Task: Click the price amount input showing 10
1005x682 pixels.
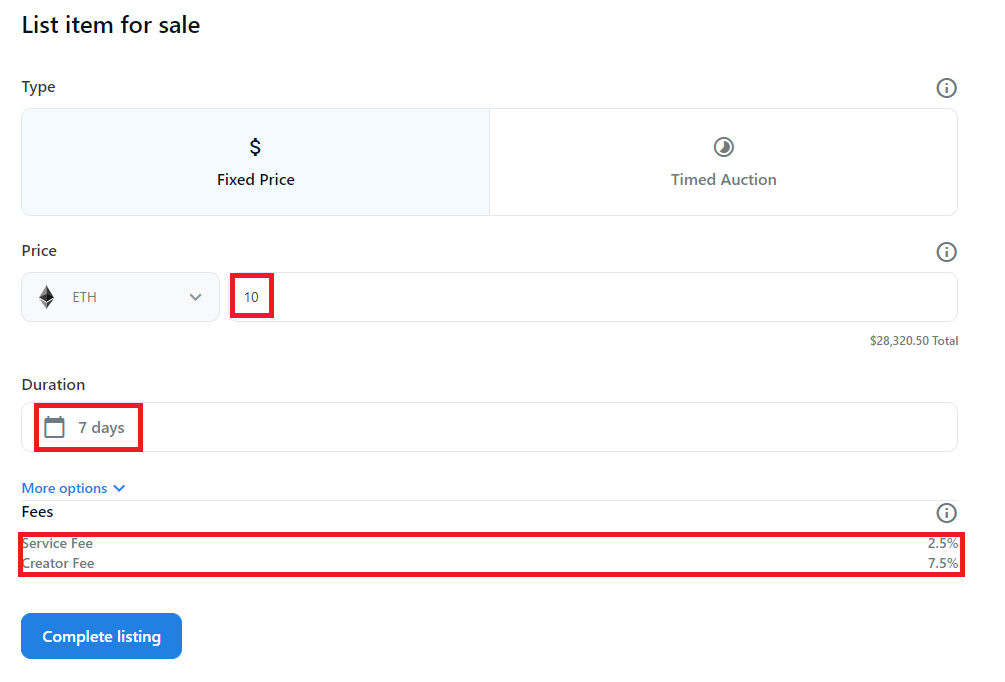Action: pos(594,297)
